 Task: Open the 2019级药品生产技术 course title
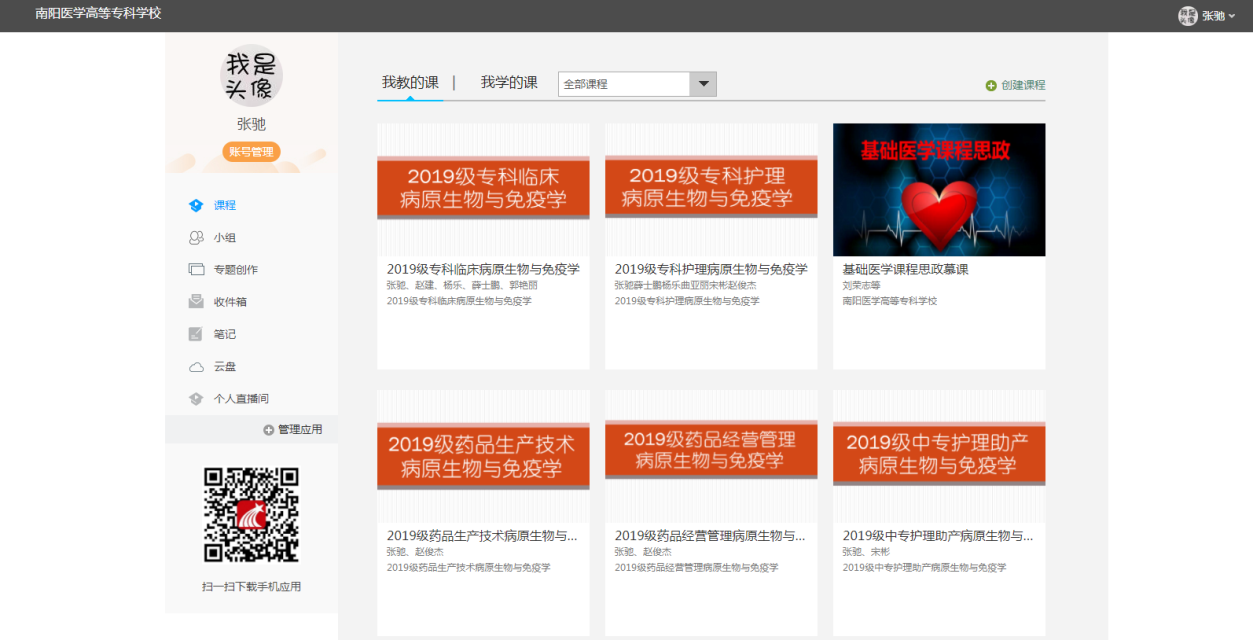pyautogui.click(x=482, y=536)
